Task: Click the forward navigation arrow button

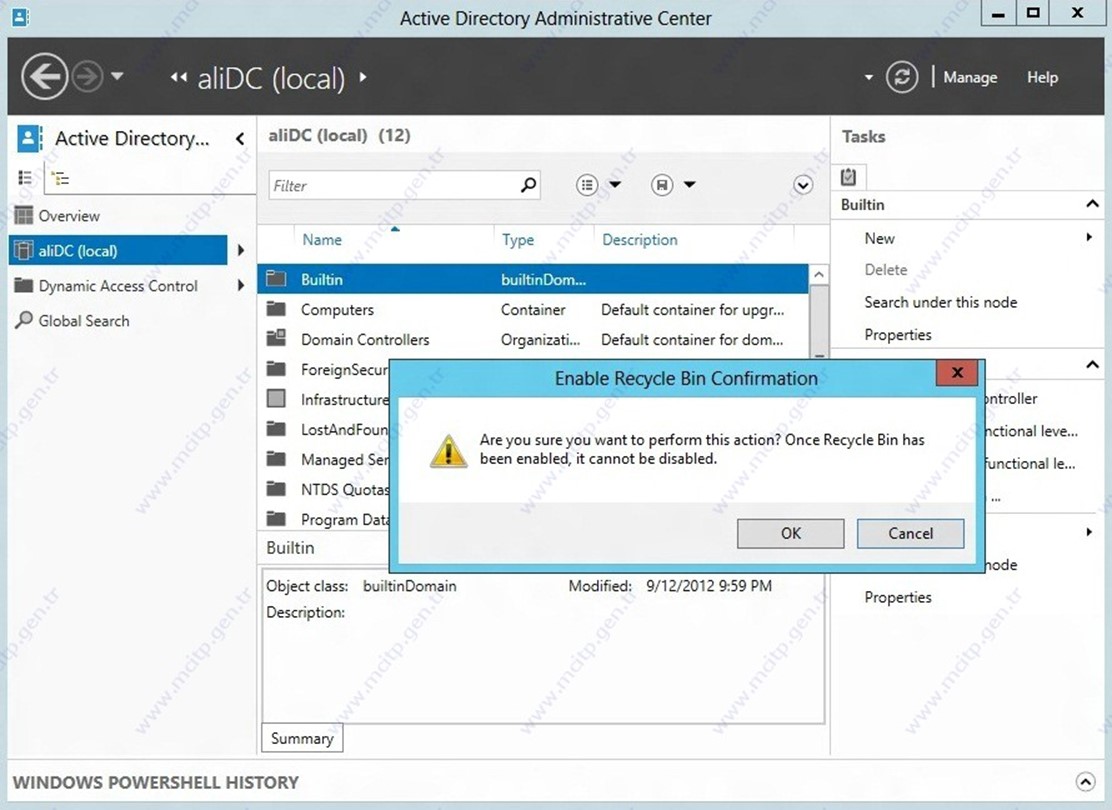Action: click(89, 77)
